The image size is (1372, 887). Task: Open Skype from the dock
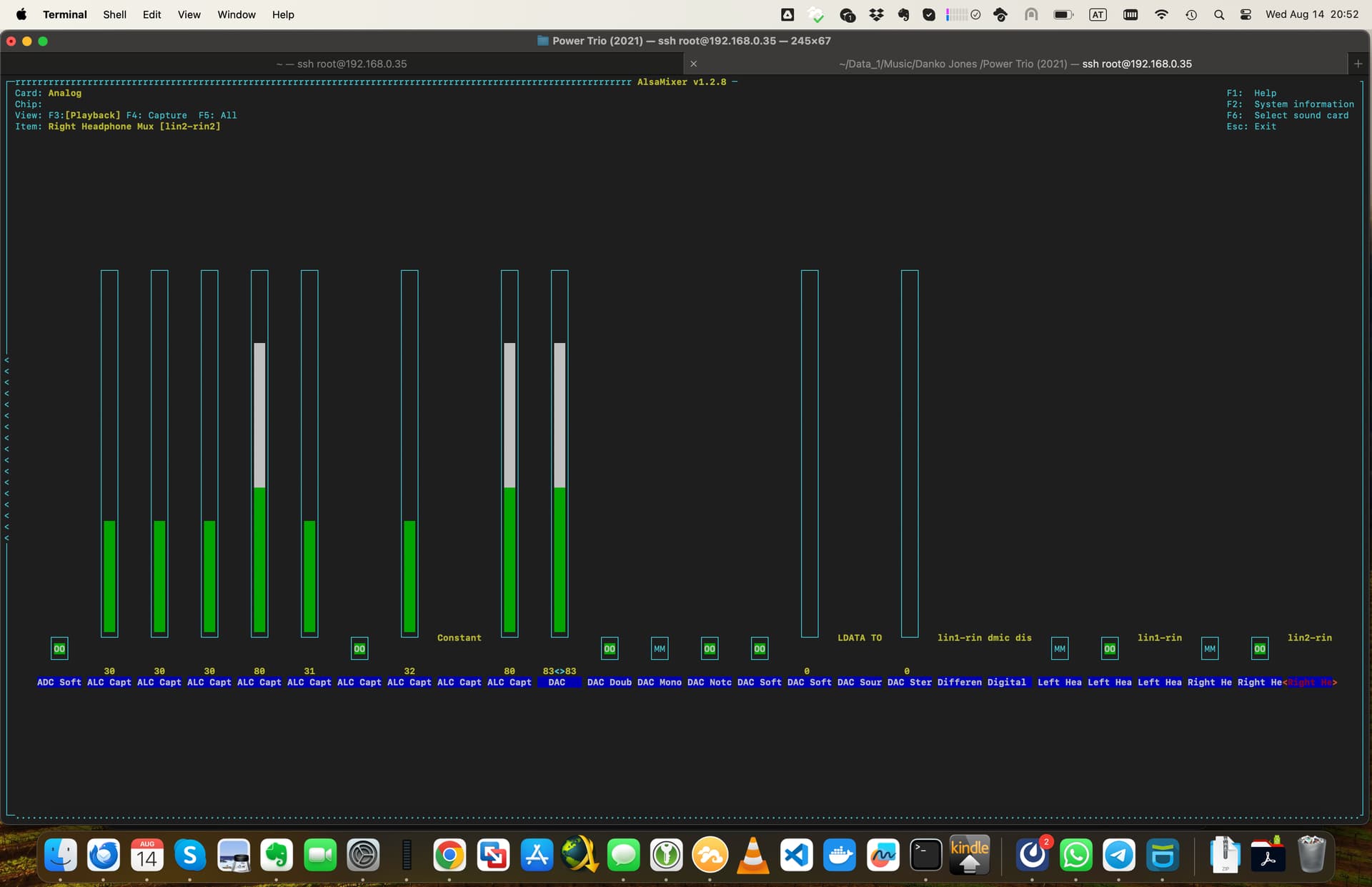pyautogui.click(x=190, y=854)
